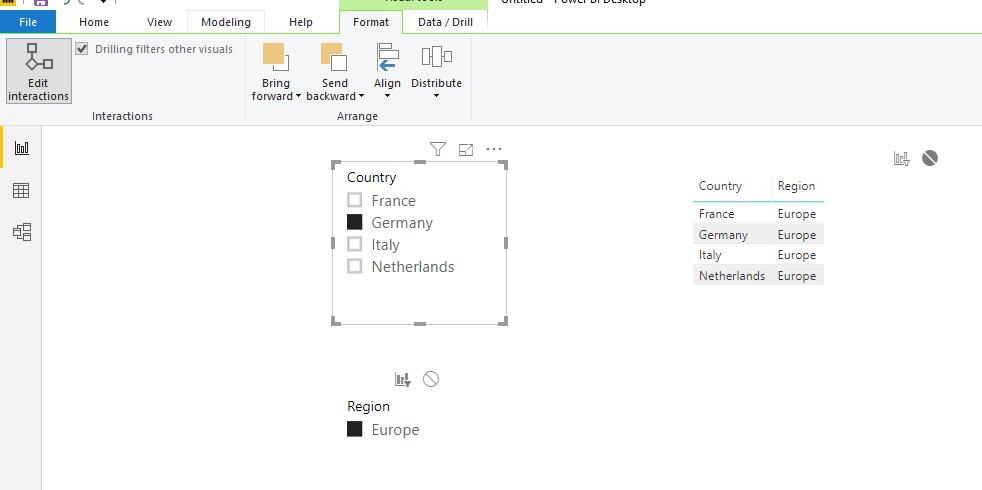Screen dimensions: 982x490
Task: Open the Report view in sidebar
Action: point(22,149)
